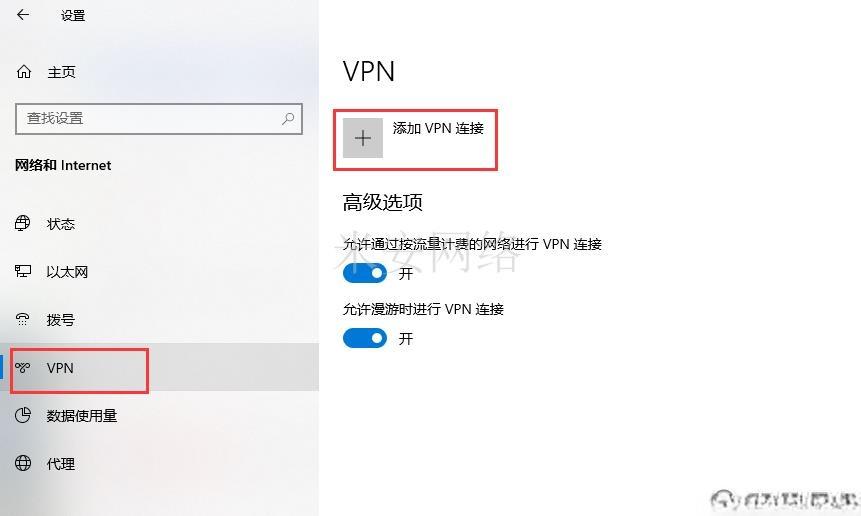Click the pie chart icon for 数据使用量
This screenshot has height=516, width=861.
pyautogui.click(x=23, y=415)
